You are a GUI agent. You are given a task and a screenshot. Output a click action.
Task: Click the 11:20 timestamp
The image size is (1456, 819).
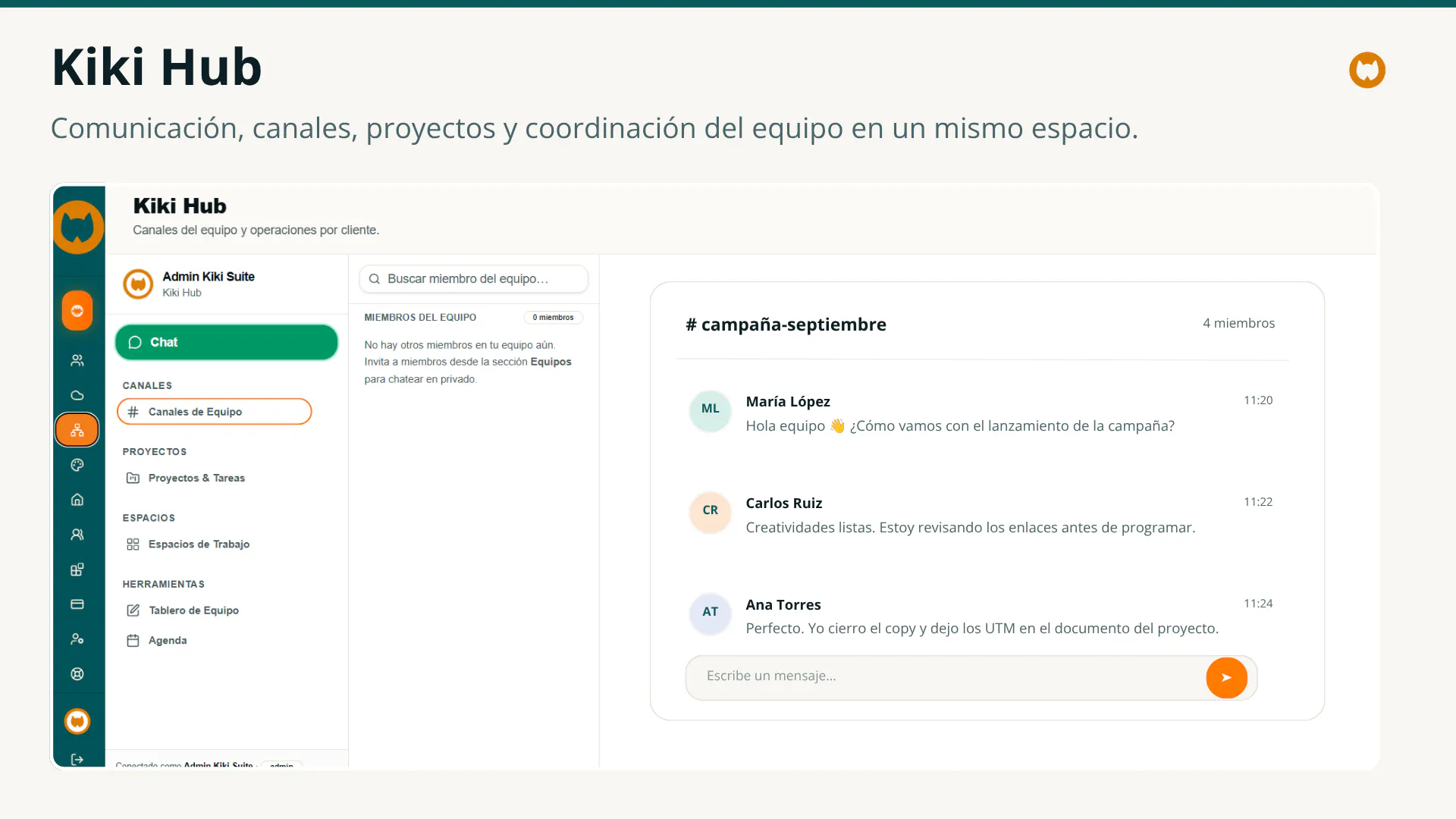(x=1258, y=400)
